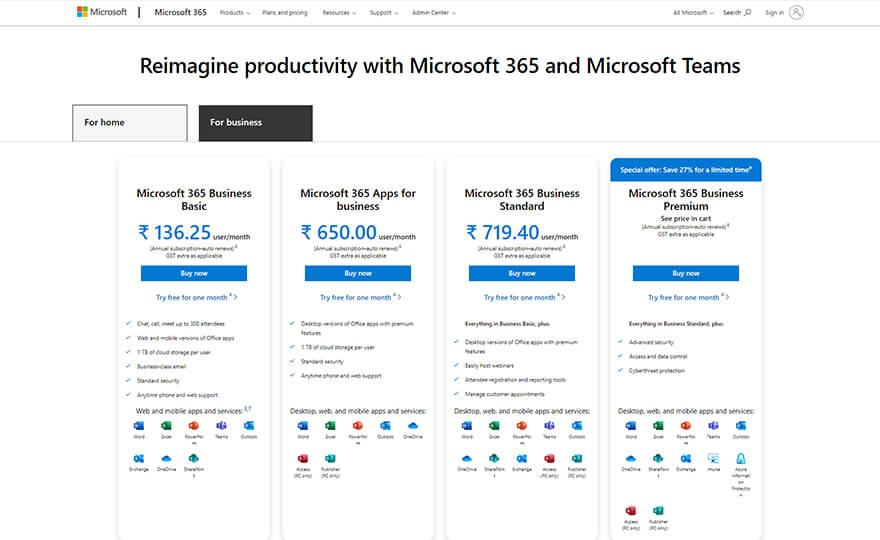Expand the Support dropdown menu
This screenshot has width=880, height=540.
(x=384, y=12)
